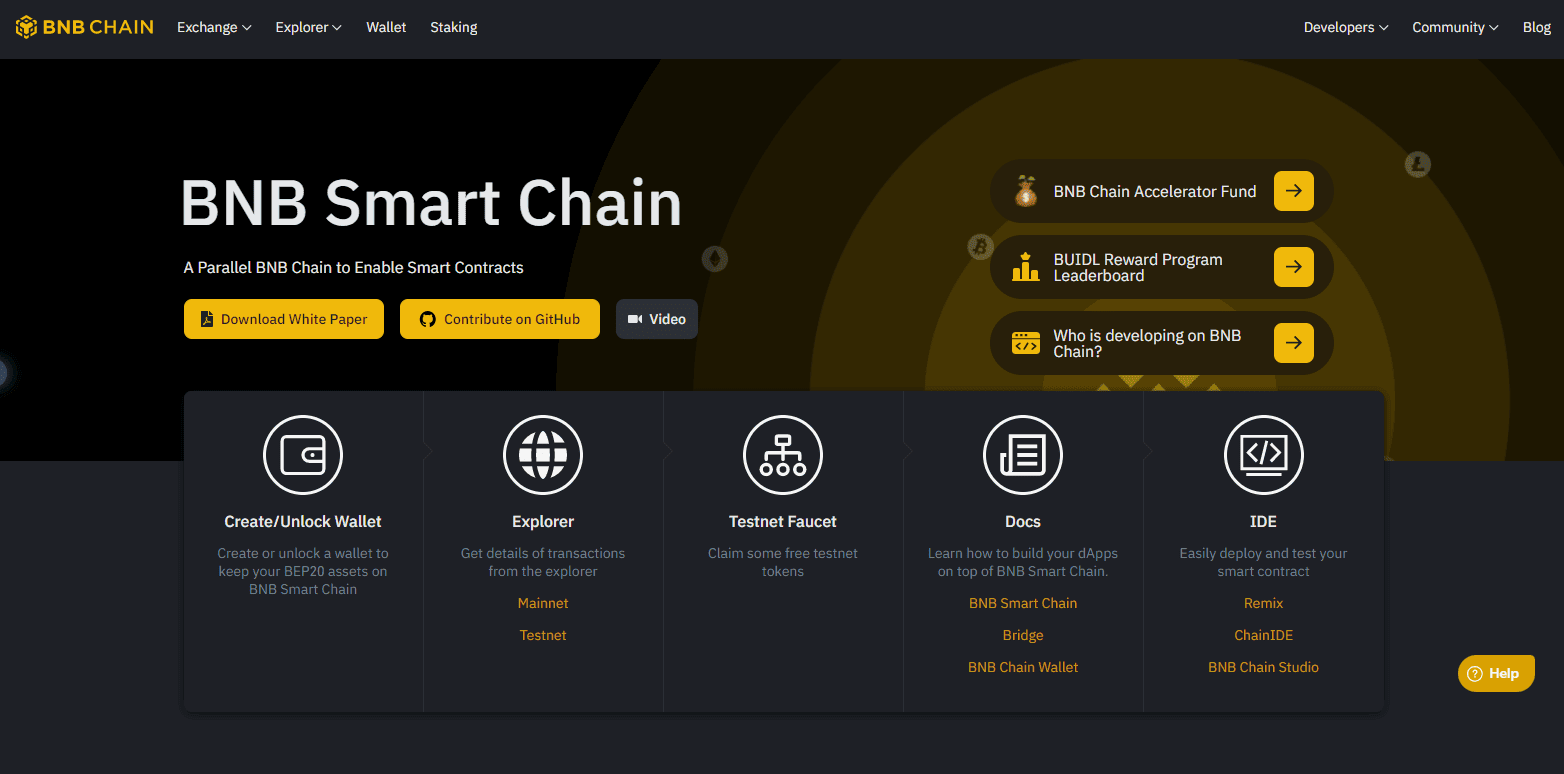Click 'Get details of transactions from the explorer' text
1564x774 pixels.
coord(543,562)
